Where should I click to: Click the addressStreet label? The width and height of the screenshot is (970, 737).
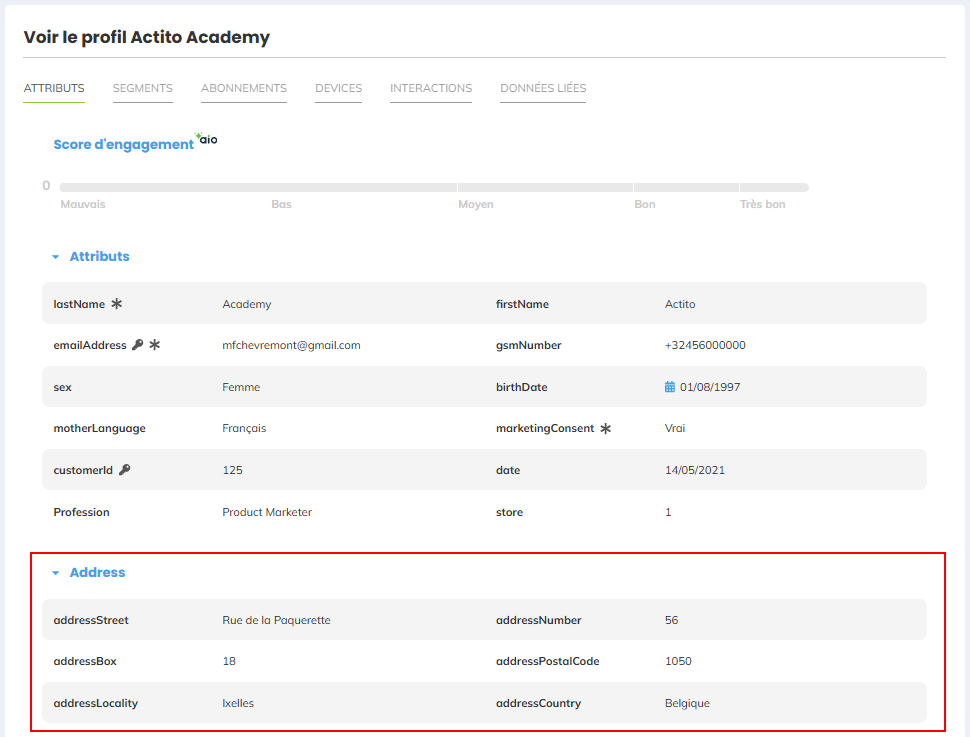point(91,620)
